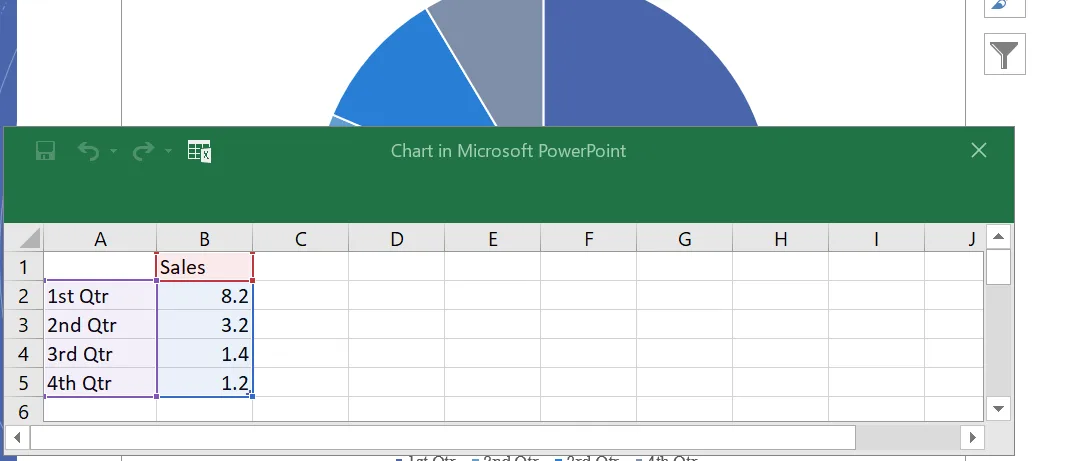Viewport: 1065px width, 461px height.
Task: Select column I header
Action: point(876,239)
